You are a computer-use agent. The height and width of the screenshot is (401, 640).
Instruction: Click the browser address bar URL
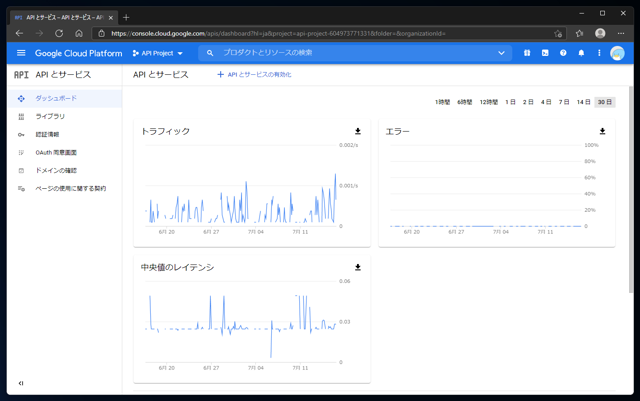(278, 33)
